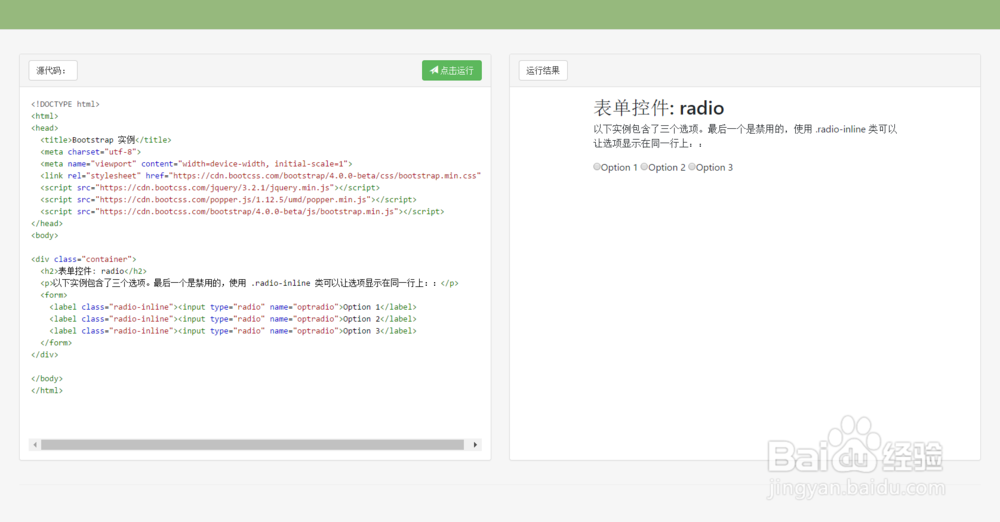Click the Option 1 label text in result
Viewport: 1000px width, 522px height.
[619, 167]
